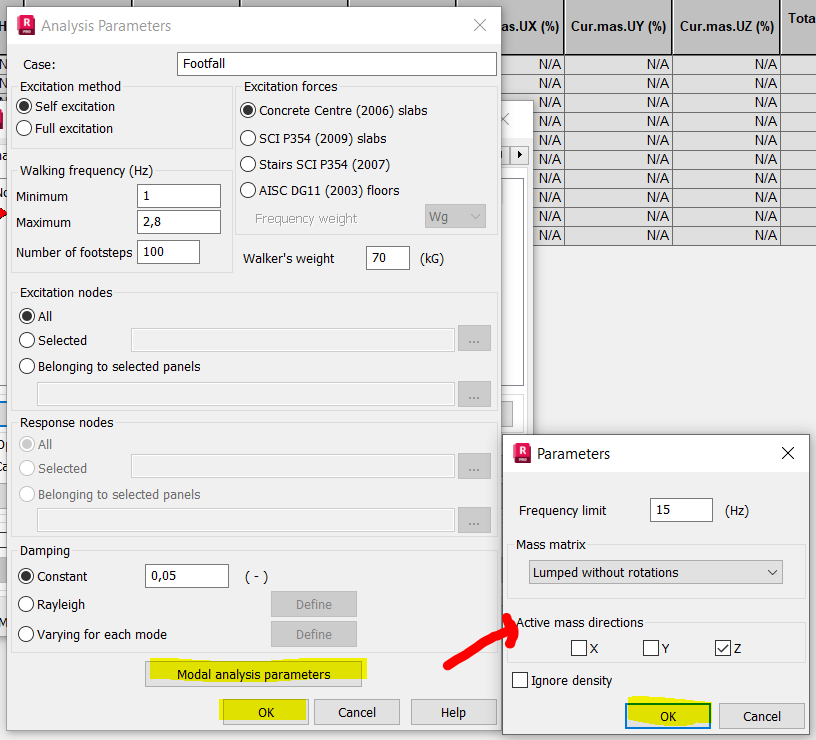Click inside the Footfall case name field

(x=336, y=63)
